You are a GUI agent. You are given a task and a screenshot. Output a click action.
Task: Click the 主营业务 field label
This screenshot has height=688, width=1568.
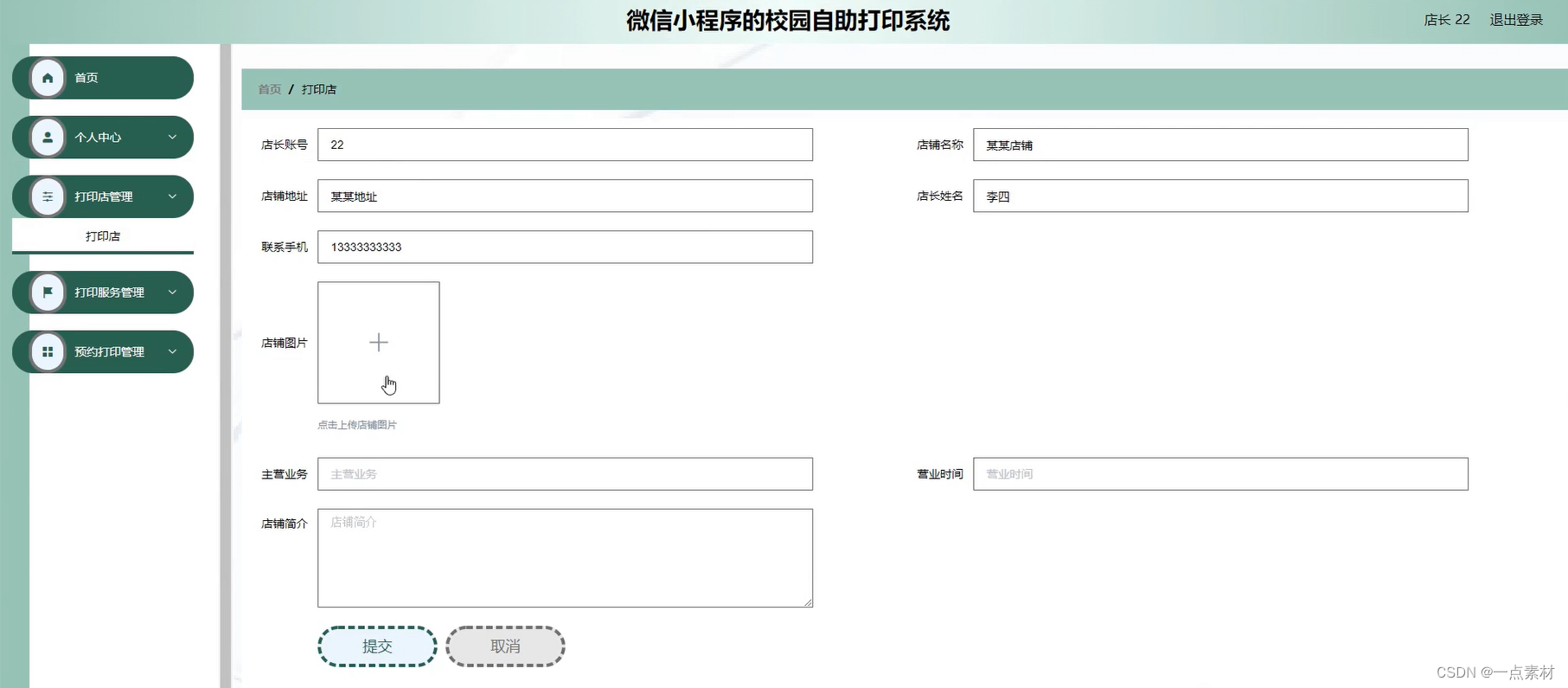(285, 474)
